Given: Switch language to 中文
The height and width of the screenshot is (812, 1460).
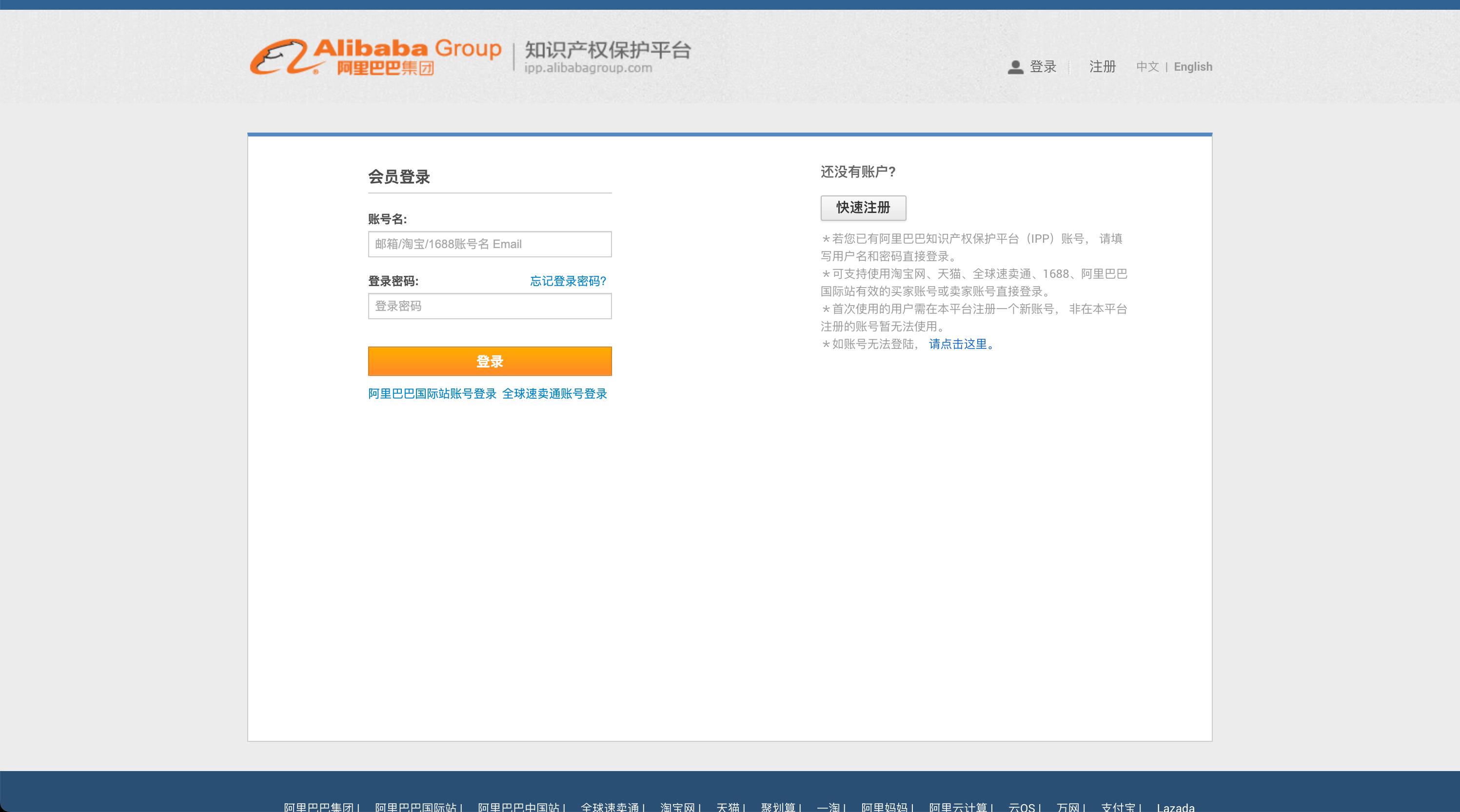Looking at the screenshot, I should [1147, 67].
